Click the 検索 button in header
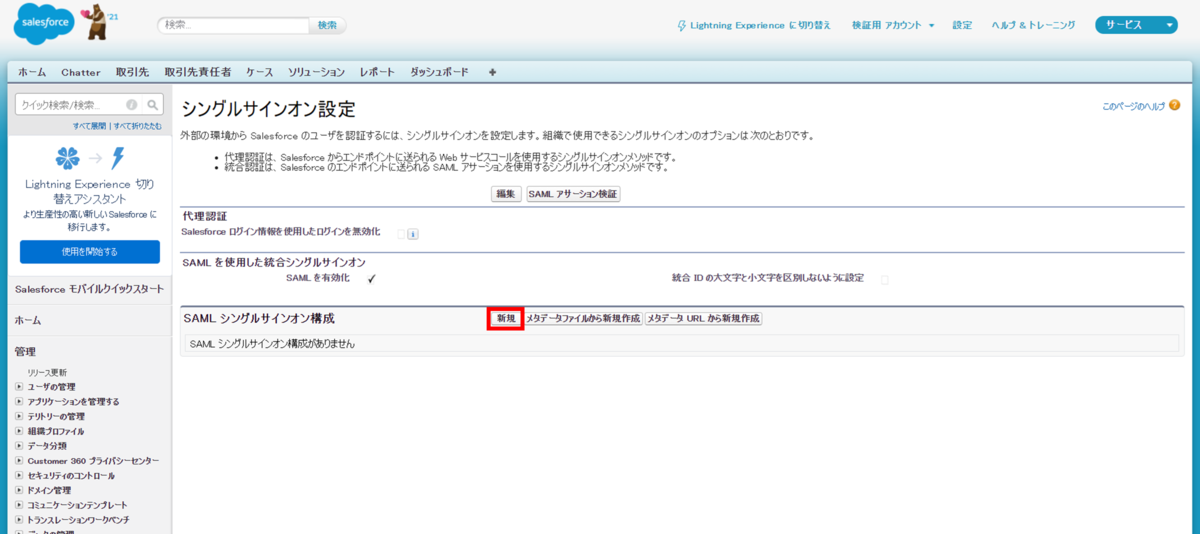This screenshot has height=534, width=1200. coord(327,25)
